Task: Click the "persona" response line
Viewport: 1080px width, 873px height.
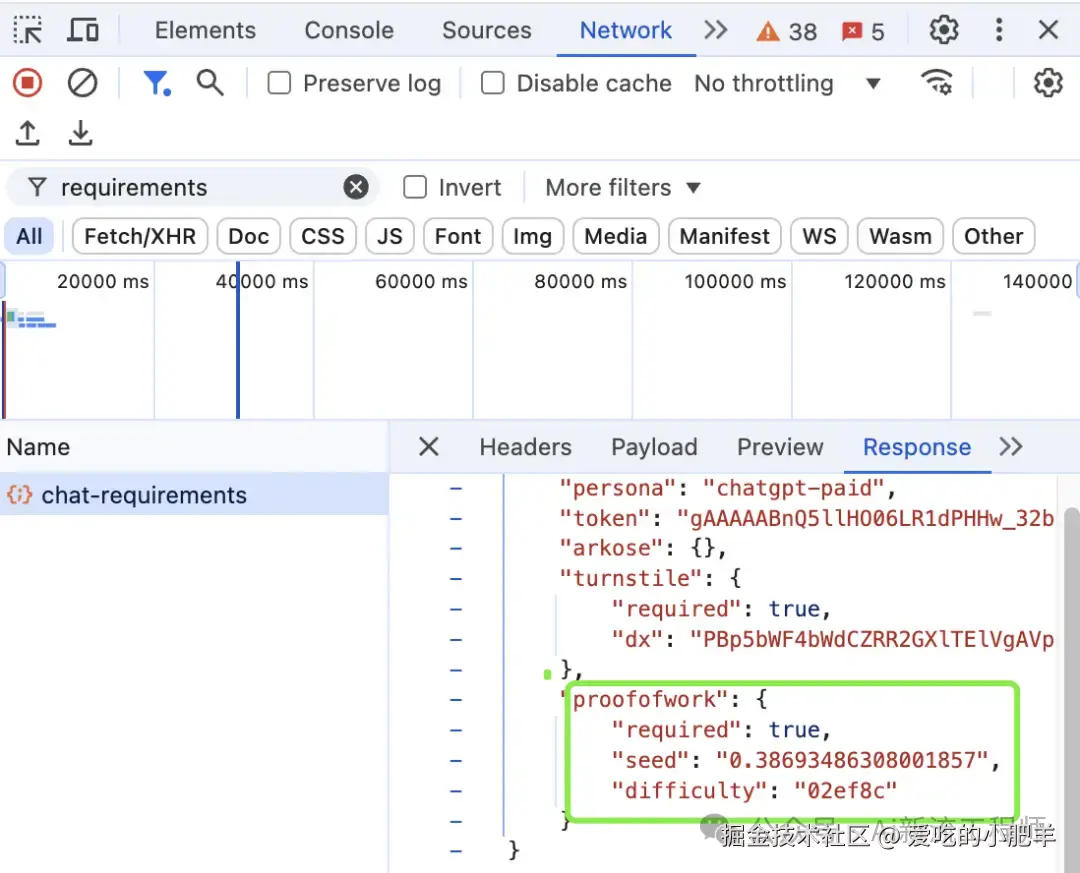Action: [727, 488]
